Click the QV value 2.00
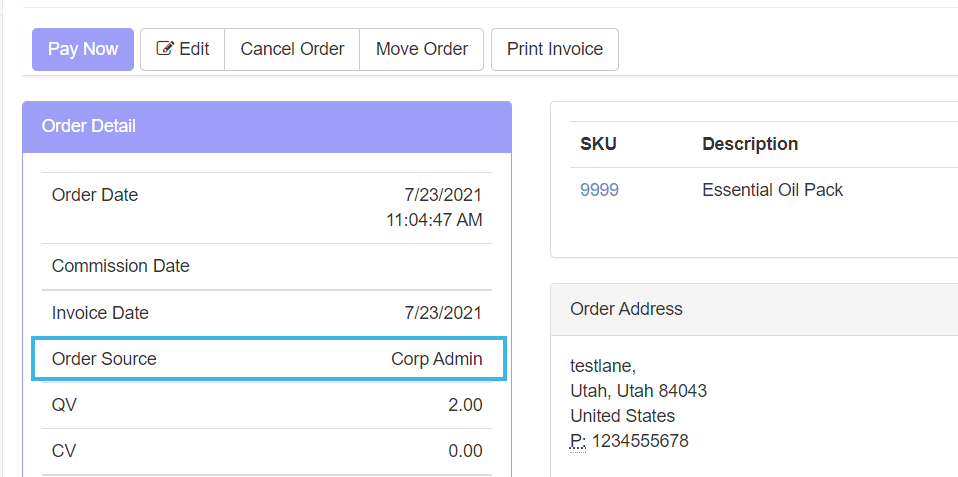 (465, 405)
